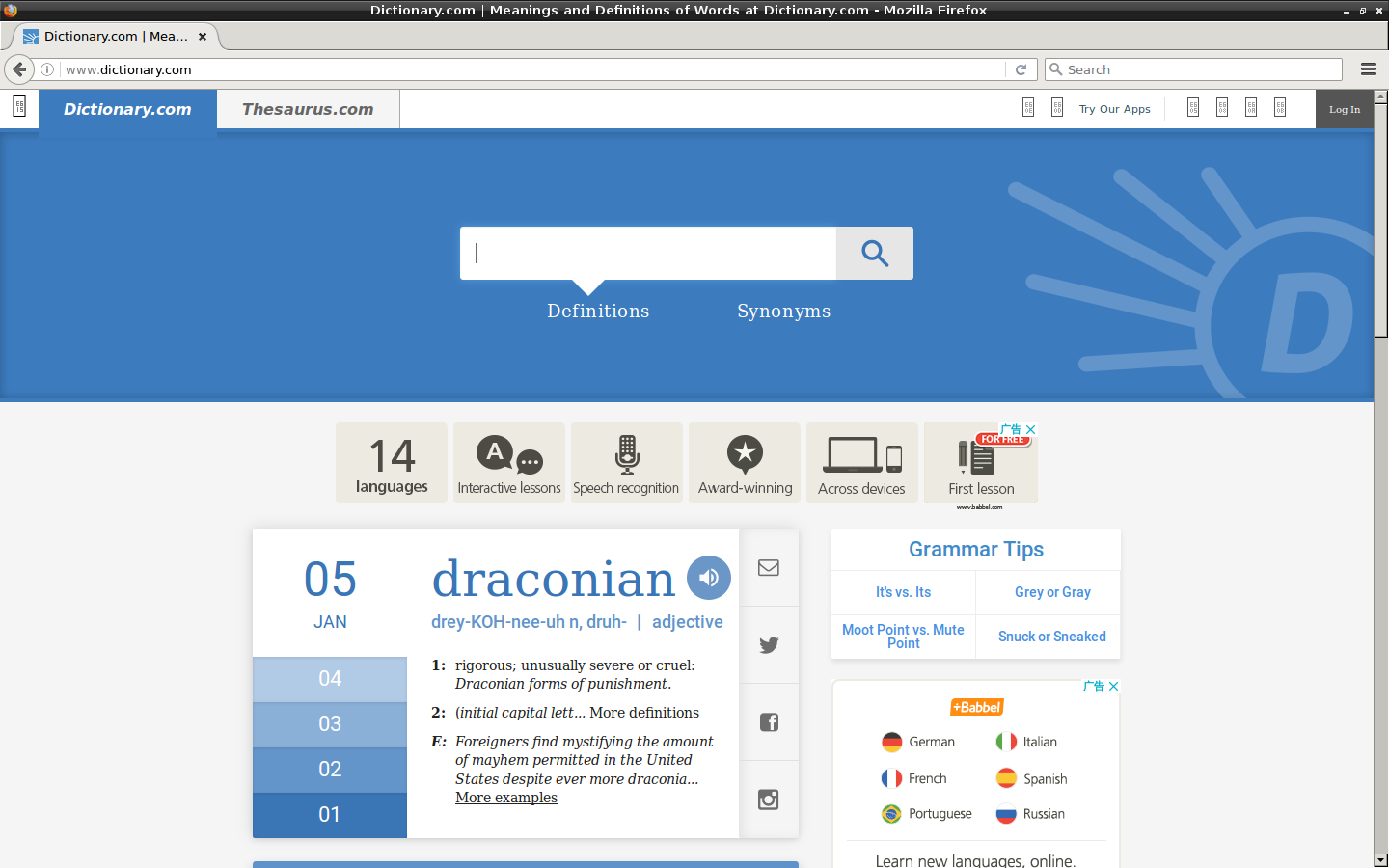Switch to Thesaurus.com tab

(308, 109)
